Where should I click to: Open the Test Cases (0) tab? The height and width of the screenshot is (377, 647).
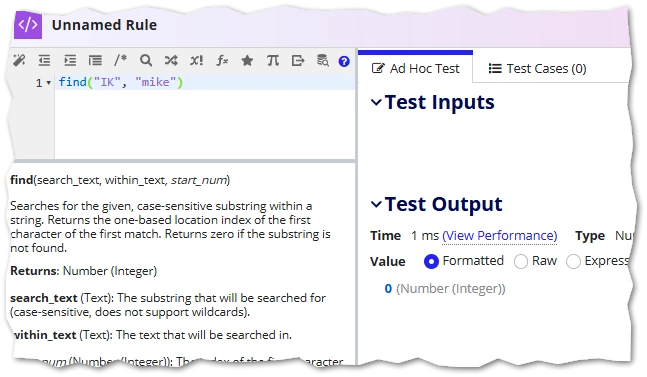click(x=537, y=68)
